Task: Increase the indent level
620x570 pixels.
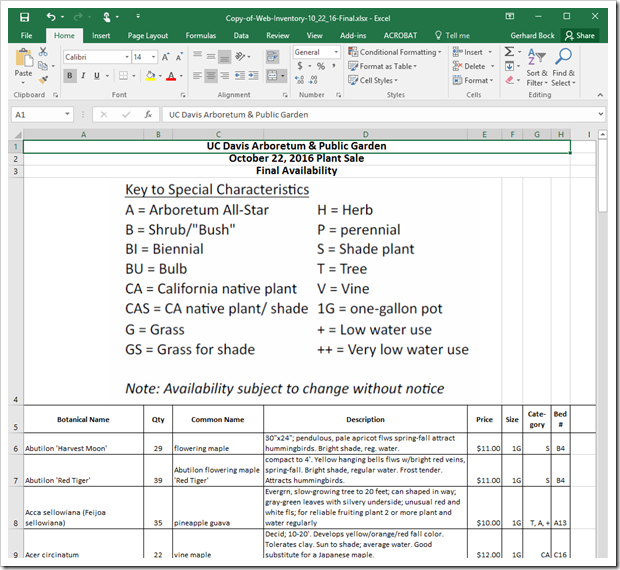Action: [x=253, y=75]
